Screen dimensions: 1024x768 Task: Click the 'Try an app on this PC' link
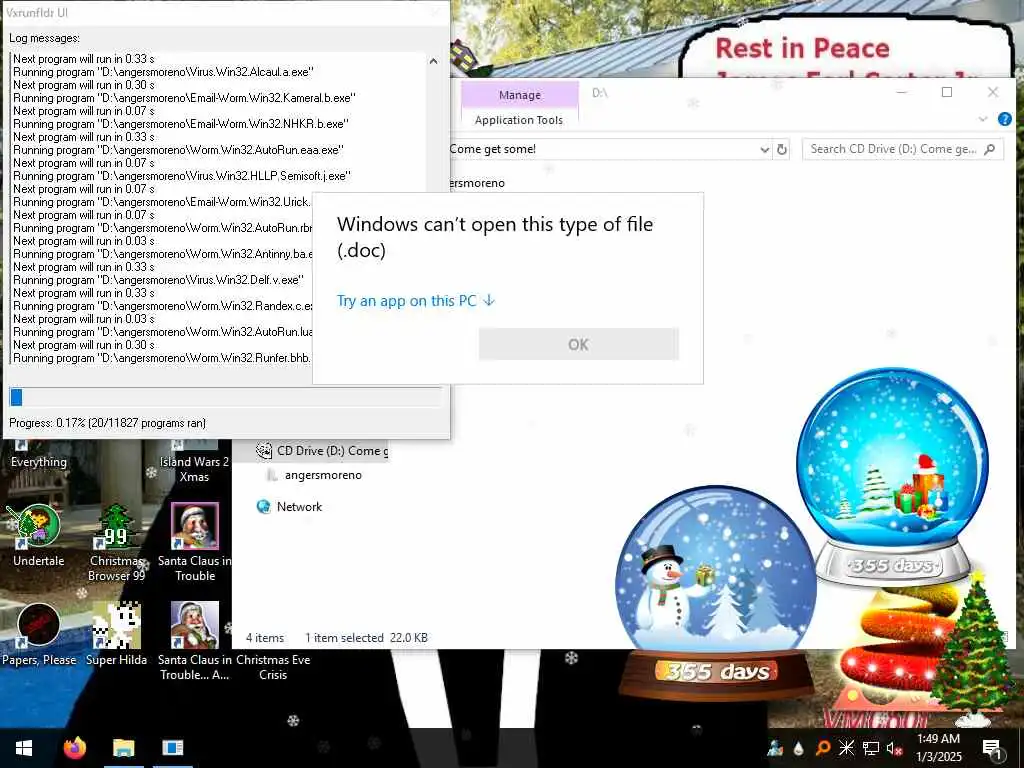(x=416, y=301)
